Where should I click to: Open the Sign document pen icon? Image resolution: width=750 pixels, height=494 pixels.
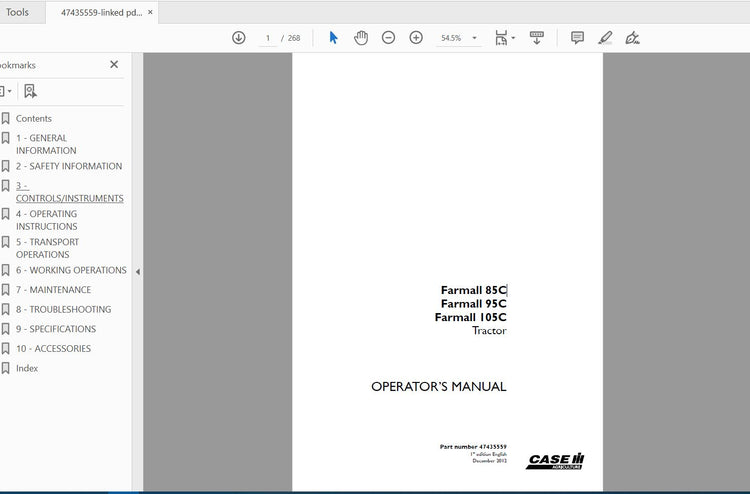coord(632,38)
